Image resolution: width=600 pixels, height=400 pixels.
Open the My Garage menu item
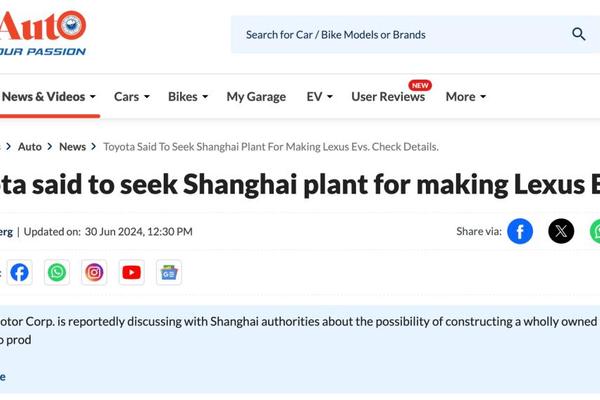(256, 96)
